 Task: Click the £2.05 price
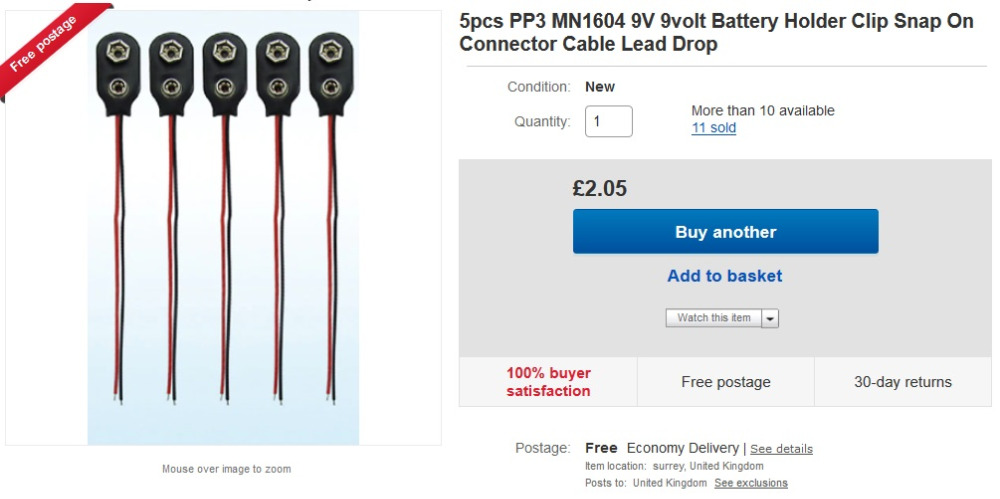pyautogui.click(x=600, y=188)
